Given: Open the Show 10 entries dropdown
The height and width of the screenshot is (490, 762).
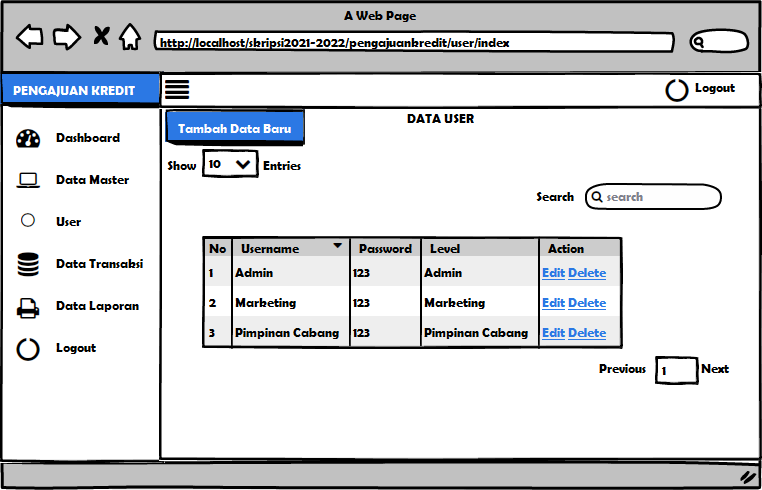Looking at the screenshot, I should click(230, 164).
